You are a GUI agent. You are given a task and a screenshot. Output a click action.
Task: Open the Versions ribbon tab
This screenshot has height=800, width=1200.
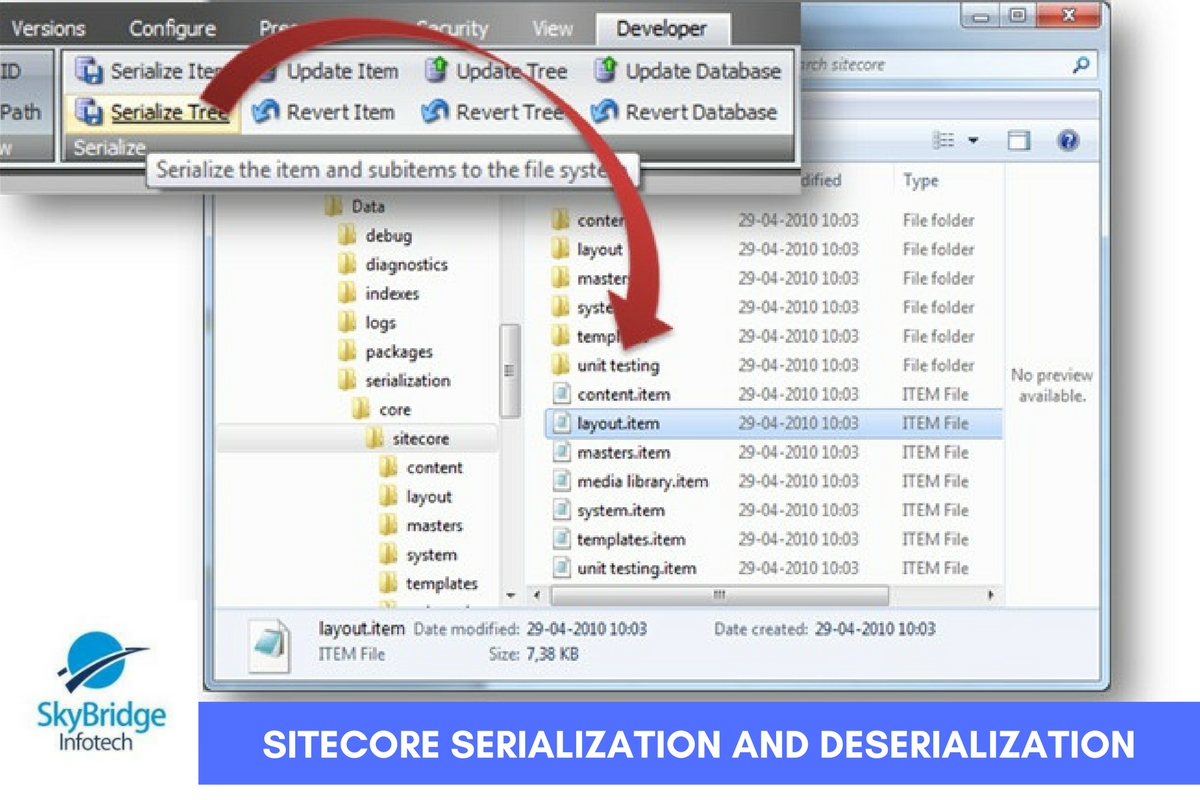click(48, 29)
